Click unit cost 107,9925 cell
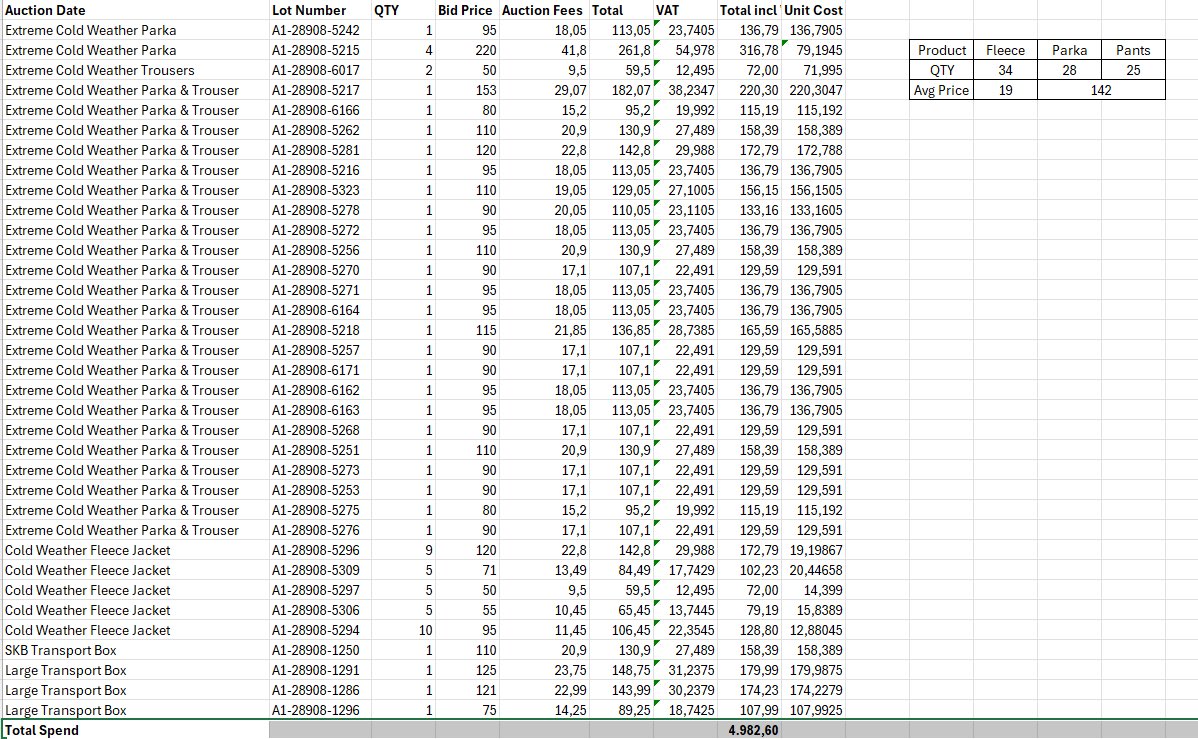The height and width of the screenshot is (739, 1198). click(x=813, y=710)
